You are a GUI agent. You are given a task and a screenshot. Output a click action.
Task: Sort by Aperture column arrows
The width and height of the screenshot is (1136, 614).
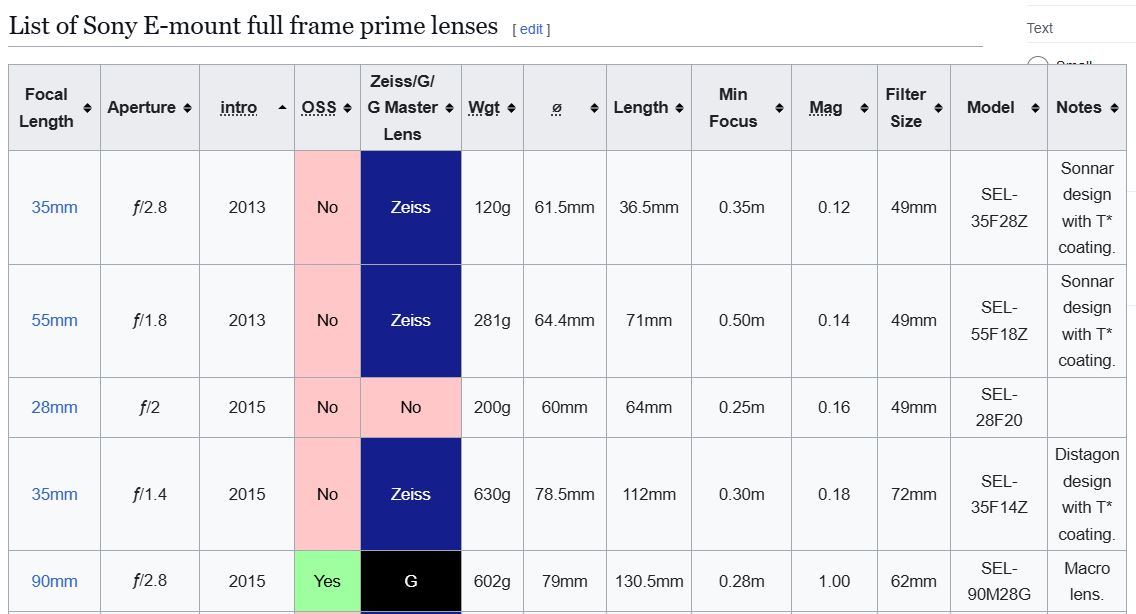[x=187, y=108]
